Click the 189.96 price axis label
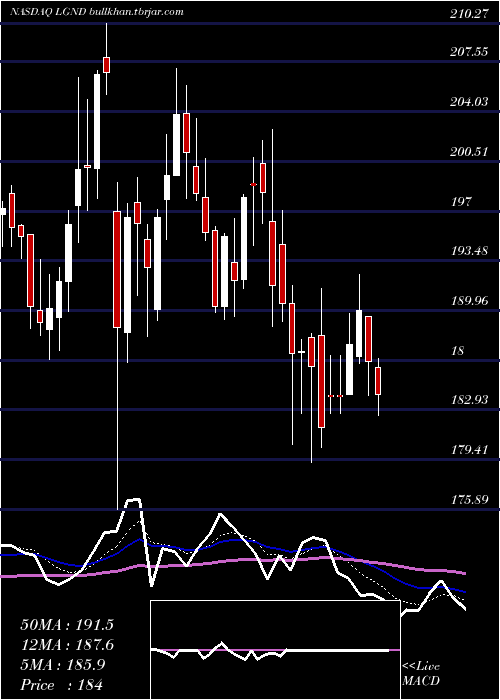Screen dimensions: 500x700 tap(468, 301)
